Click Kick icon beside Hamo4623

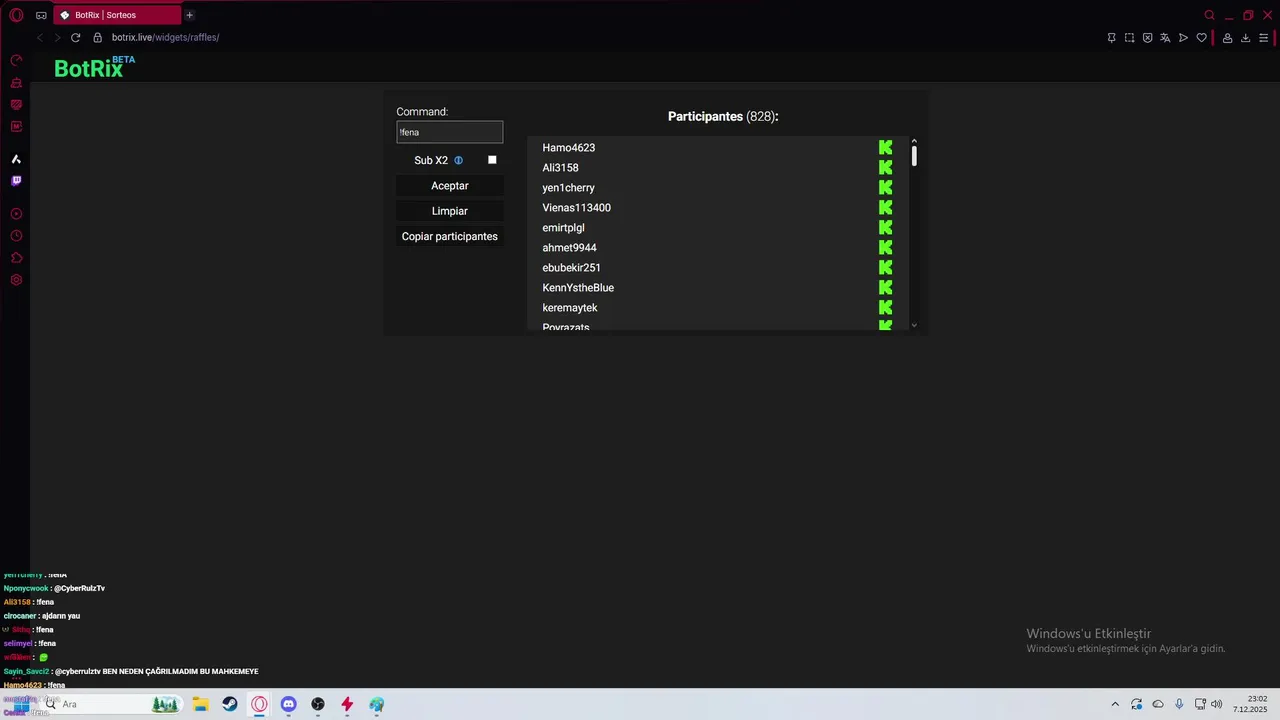point(885,148)
